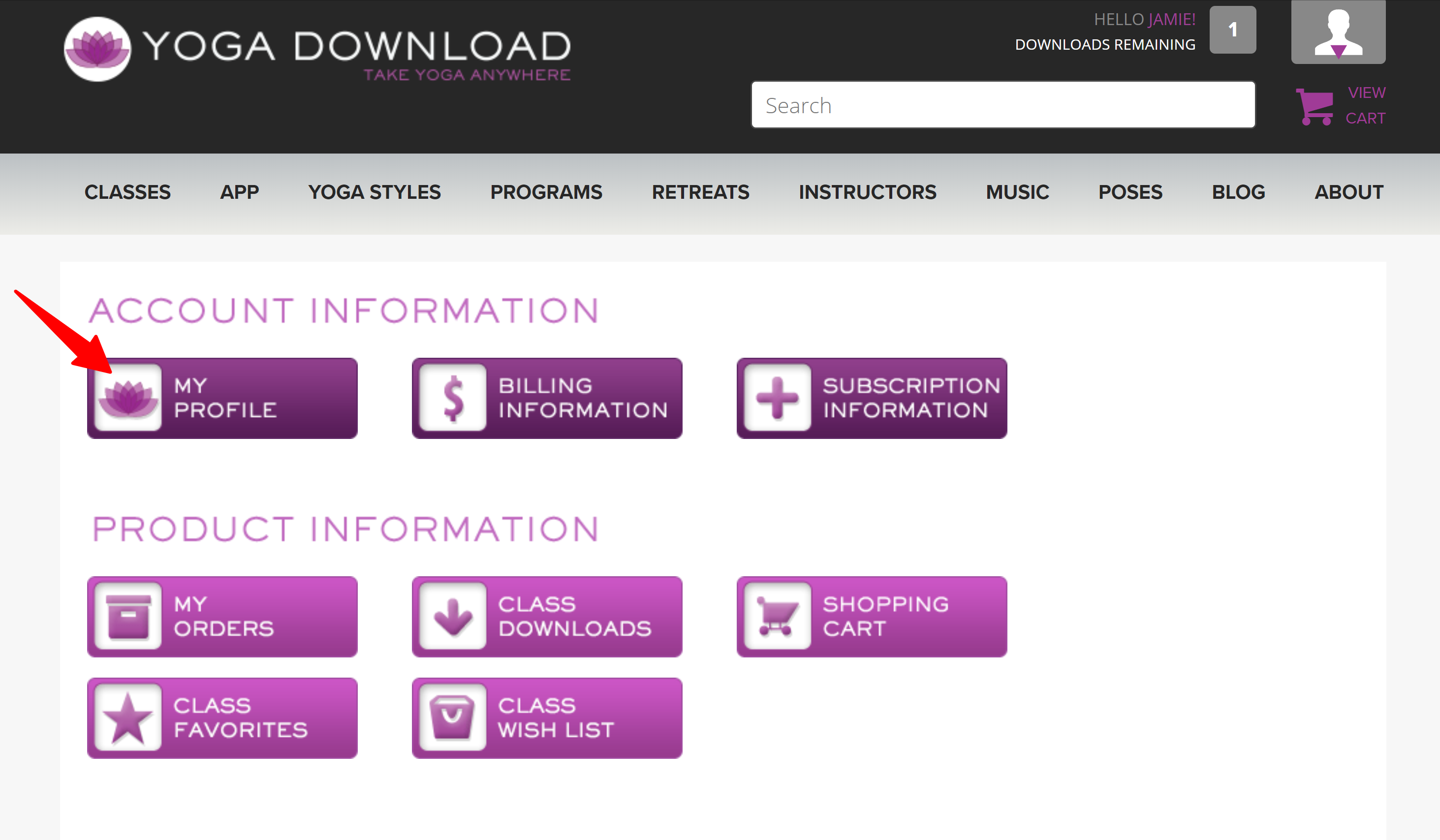
Task: Click the box icon for My Orders
Action: click(x=128, y=616)
